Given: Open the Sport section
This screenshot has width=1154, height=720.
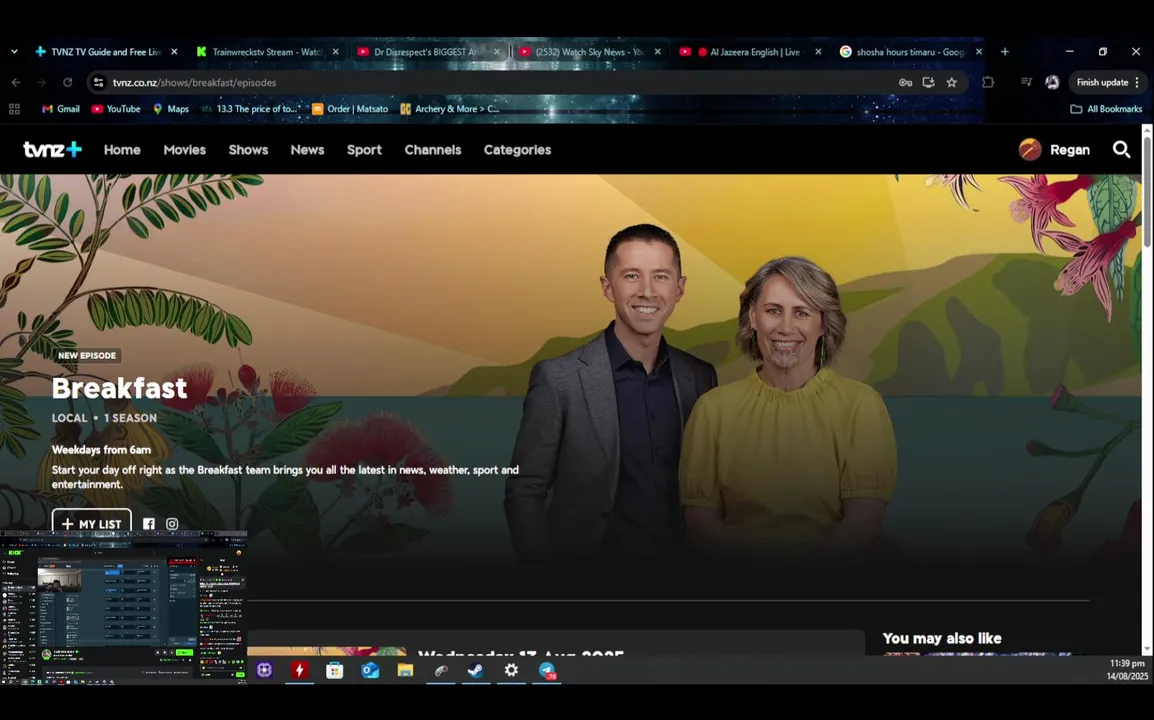Looking at the screenshot, I should 364,149.
